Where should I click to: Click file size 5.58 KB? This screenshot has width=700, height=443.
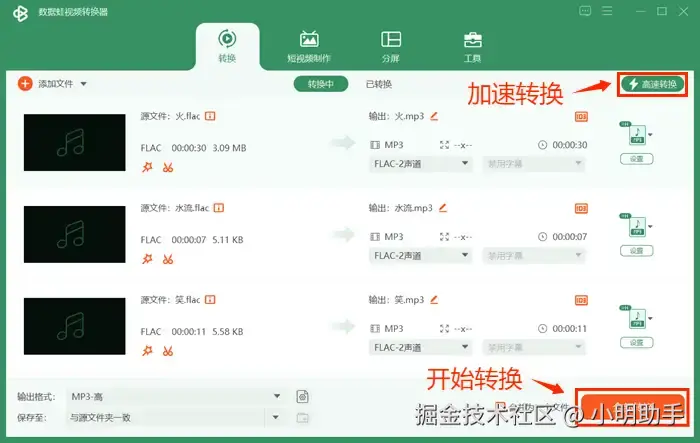(228, 332)
